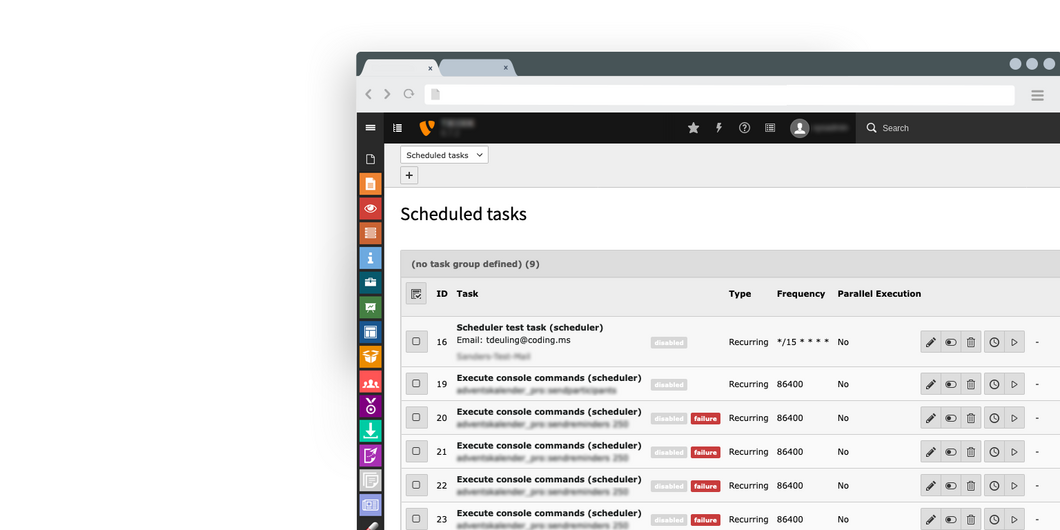Open the browser hamburger menu
This screenshot has height=530, width=1060.
coord(1037,95)
